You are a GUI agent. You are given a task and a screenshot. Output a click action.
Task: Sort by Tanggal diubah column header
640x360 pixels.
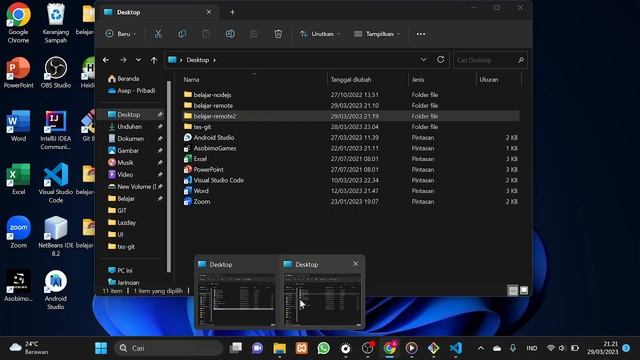click(351, 80)
